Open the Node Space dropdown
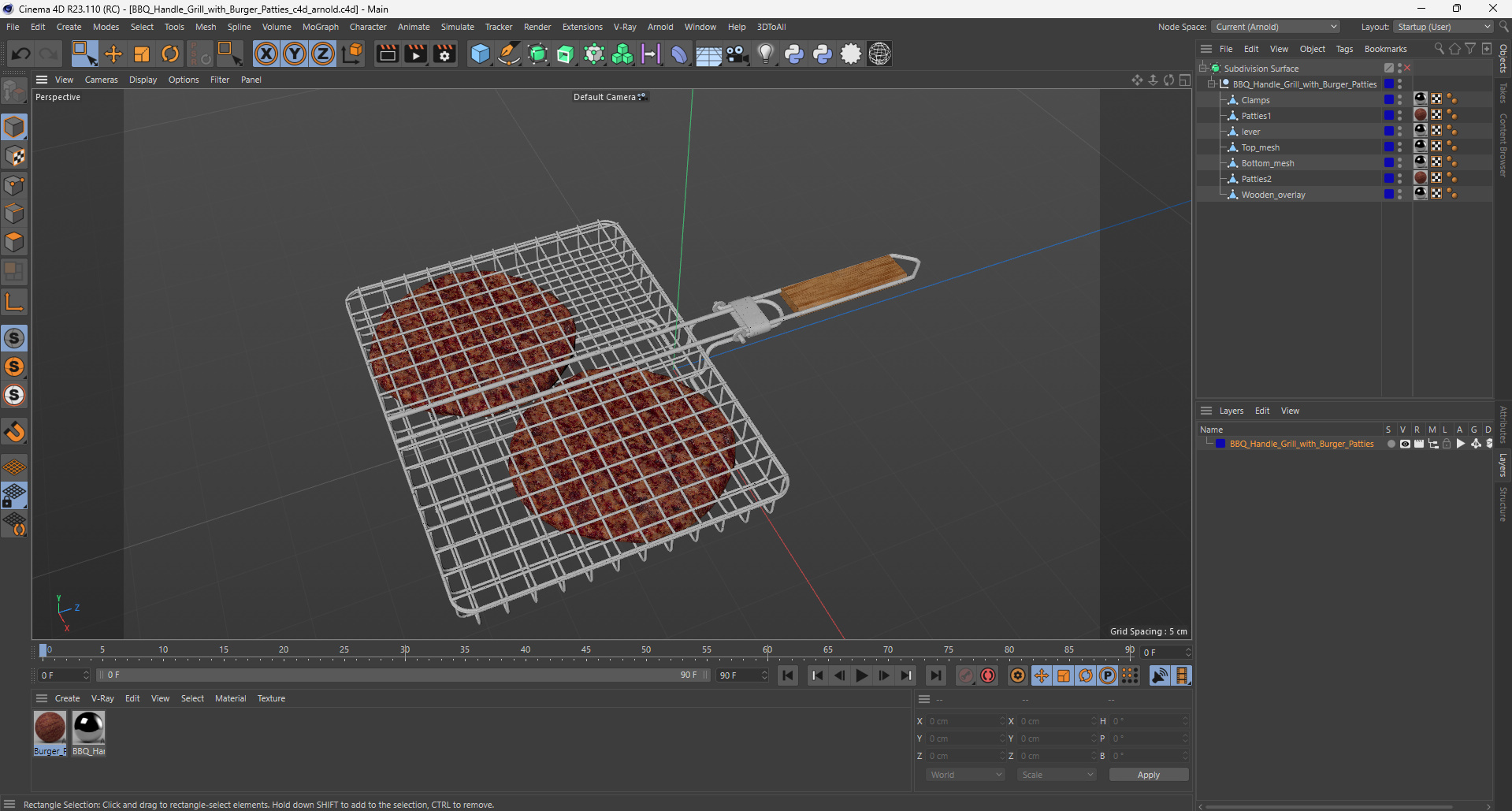 [1276, 27]
